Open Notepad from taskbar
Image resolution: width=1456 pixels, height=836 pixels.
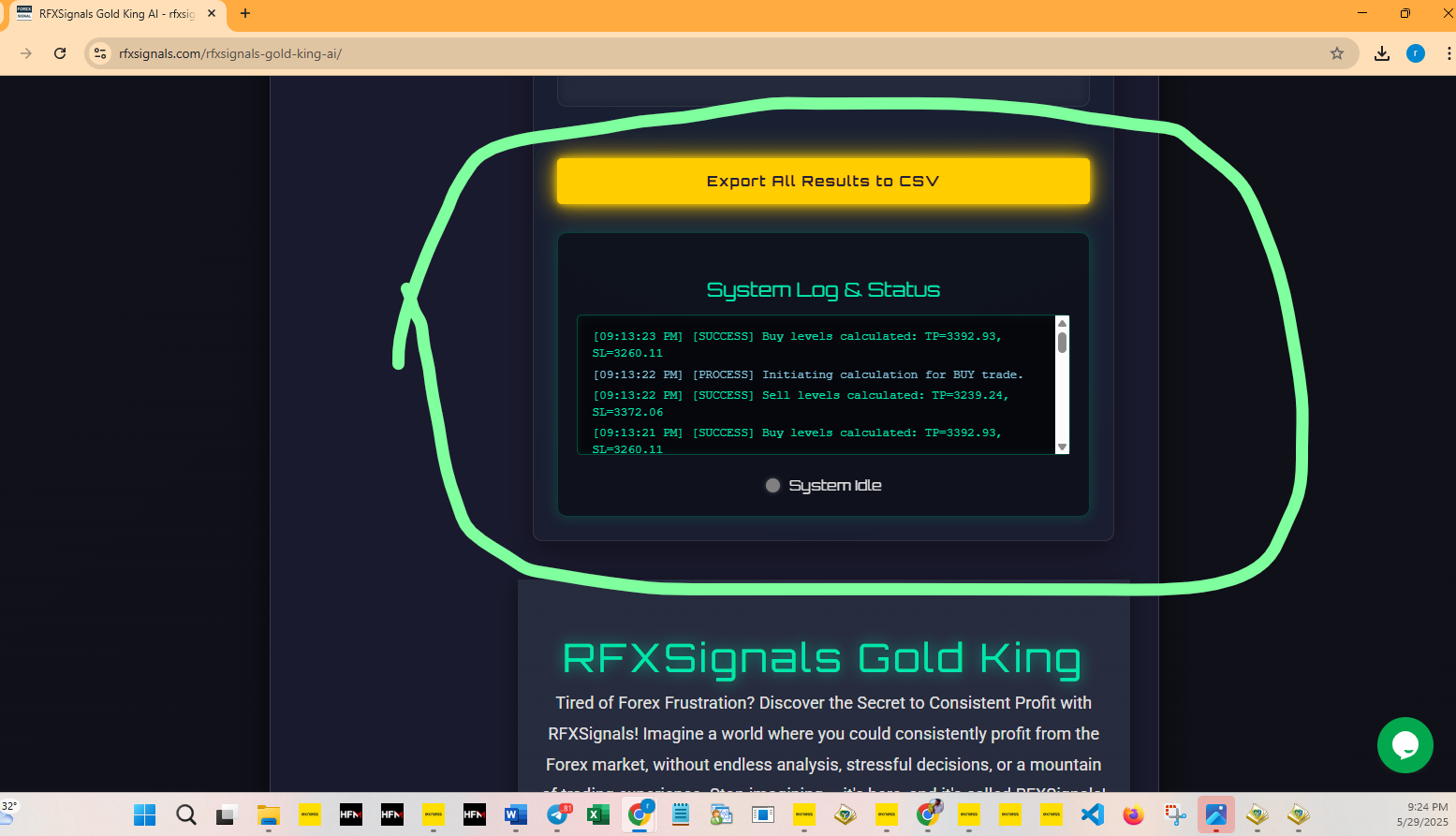680,814
